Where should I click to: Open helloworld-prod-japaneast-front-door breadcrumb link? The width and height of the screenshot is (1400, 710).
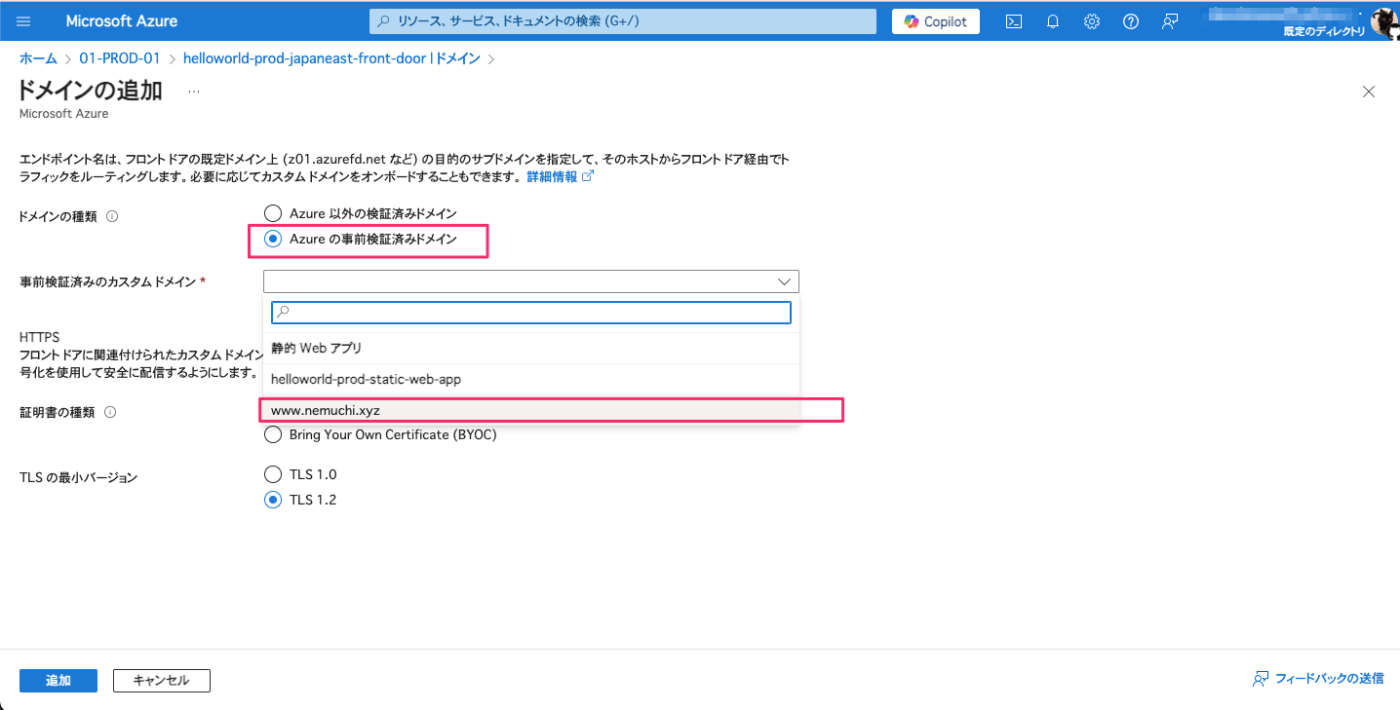click(332, 59)
